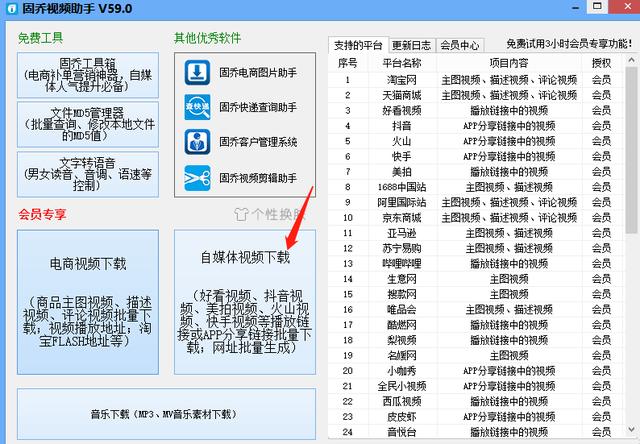This screenshot has width=640, height=444.
Task: Click the app icon in title bar
Action: (x=12, y=8)
